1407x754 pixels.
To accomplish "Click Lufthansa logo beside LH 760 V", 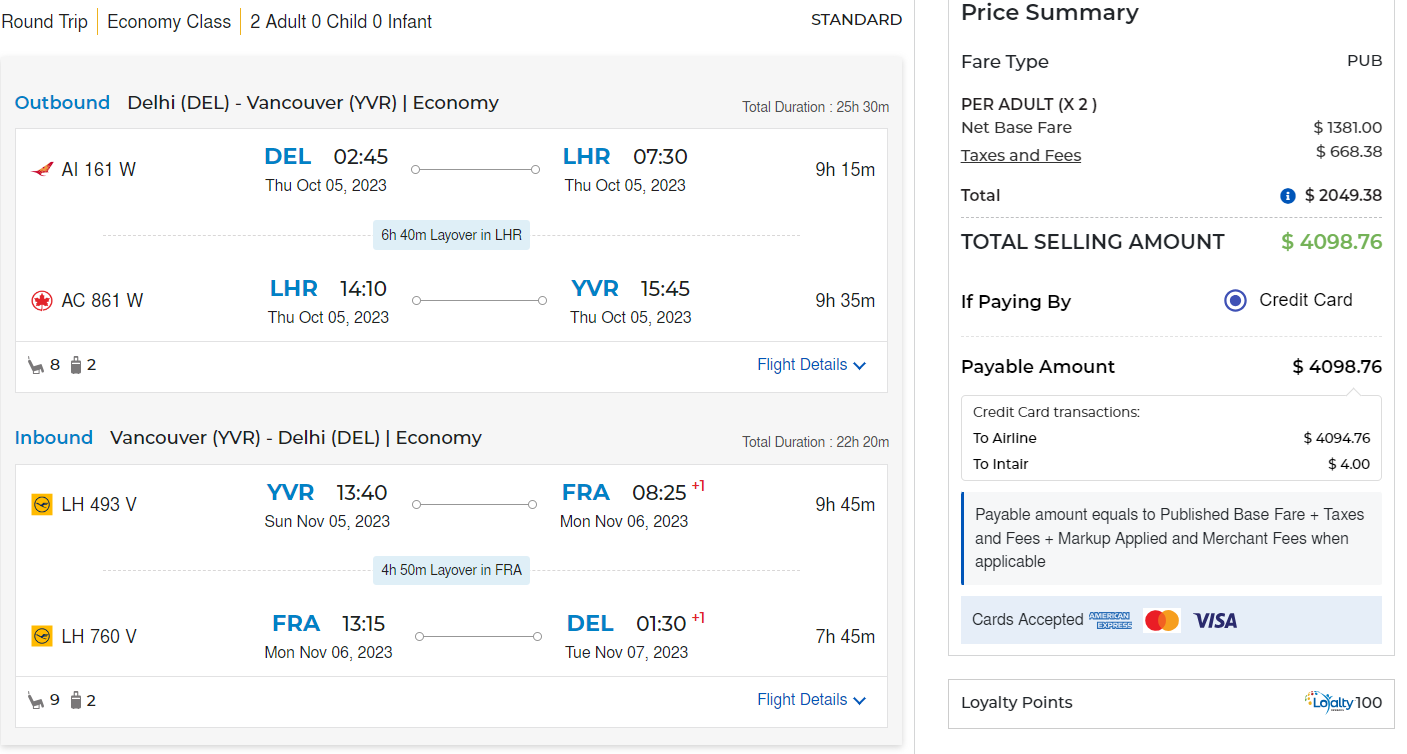I will point(42,637).
